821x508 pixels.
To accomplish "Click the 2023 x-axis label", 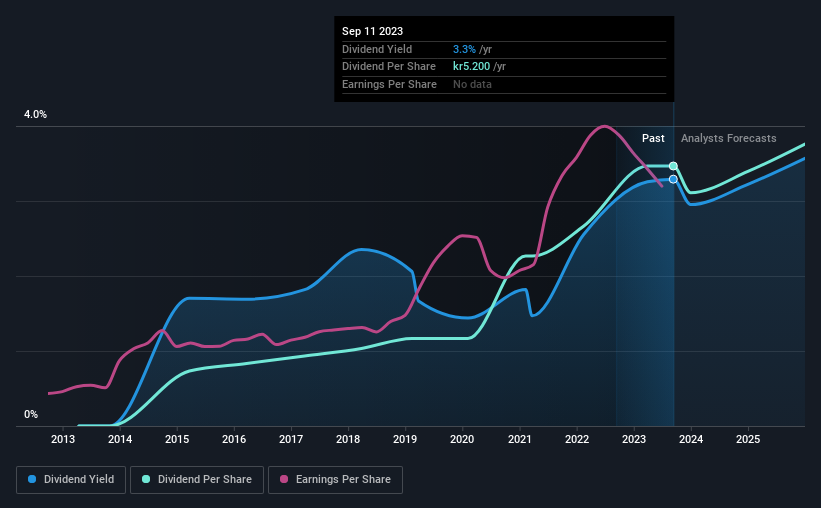I will (634, 439).
